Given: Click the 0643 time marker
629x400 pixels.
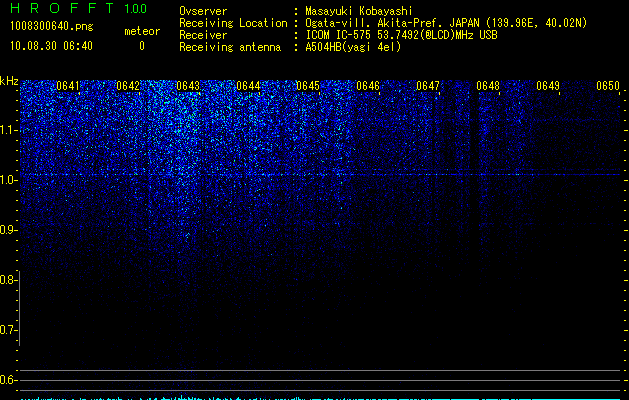Looking at the screenshot, I should pyautogui.click(x=188, y=86).
